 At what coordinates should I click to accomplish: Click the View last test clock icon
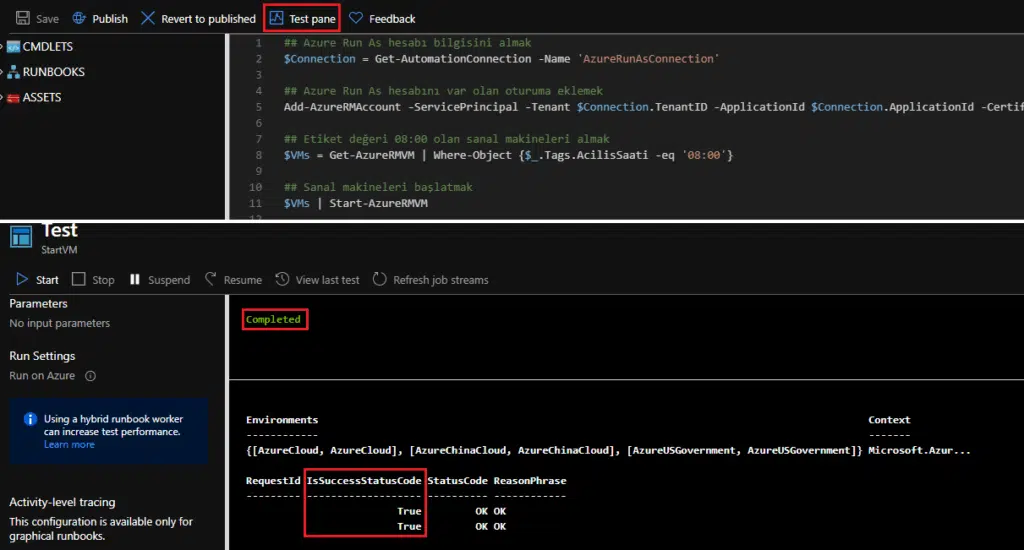(282, 279)
